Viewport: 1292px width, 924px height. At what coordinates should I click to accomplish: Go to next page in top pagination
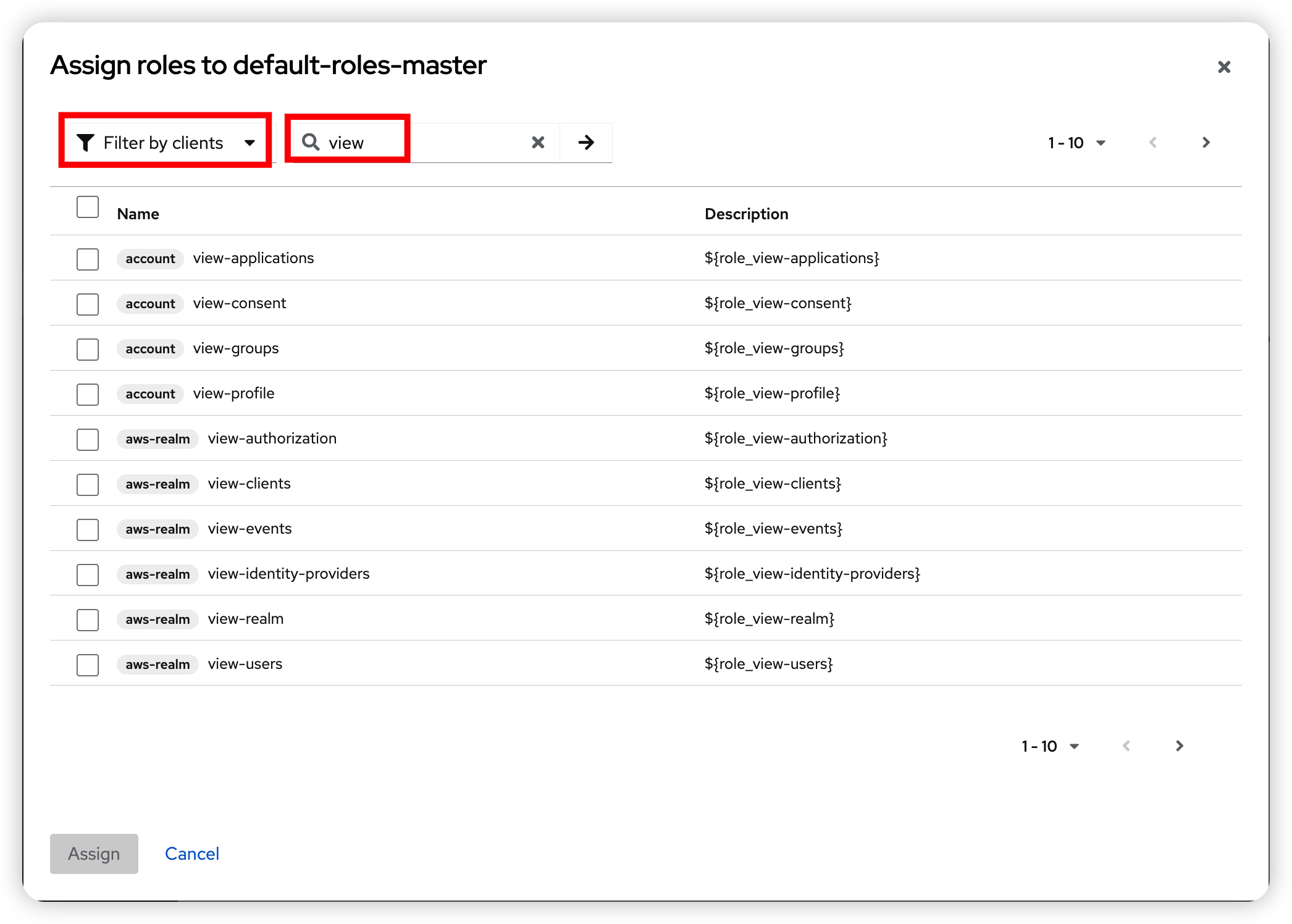pos(1206,143)
